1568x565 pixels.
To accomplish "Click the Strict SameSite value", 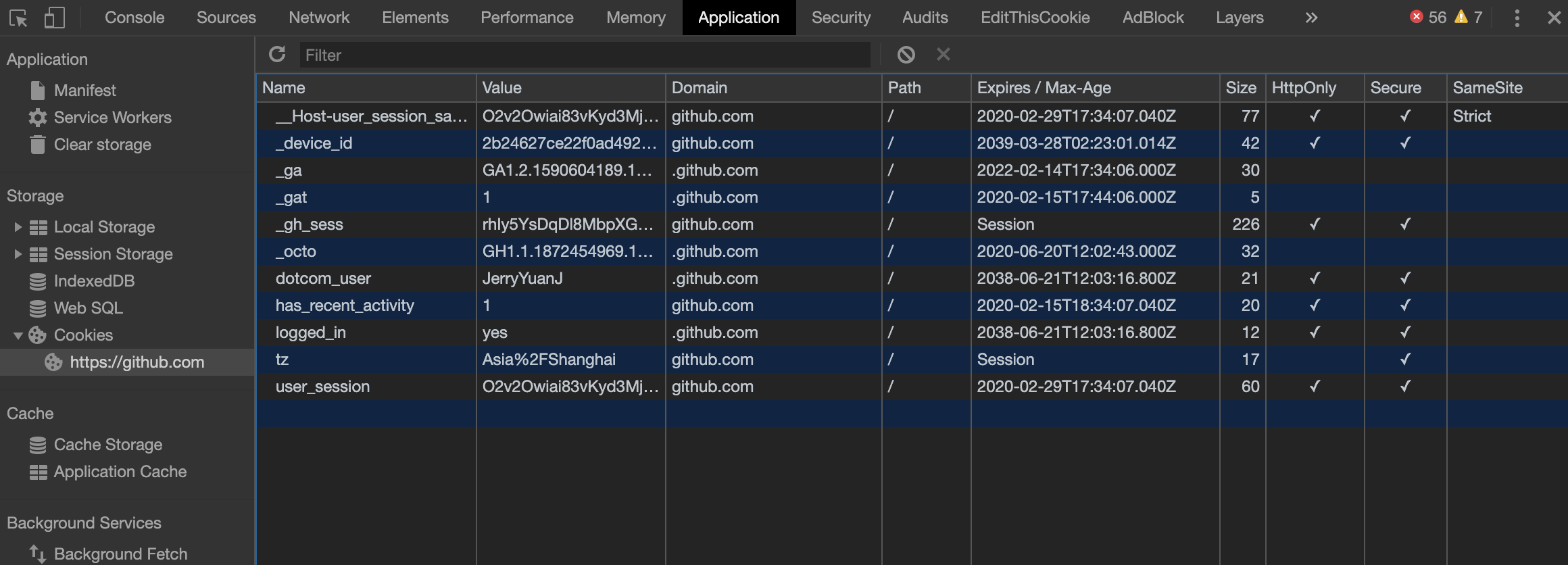I will (1472, 116).
